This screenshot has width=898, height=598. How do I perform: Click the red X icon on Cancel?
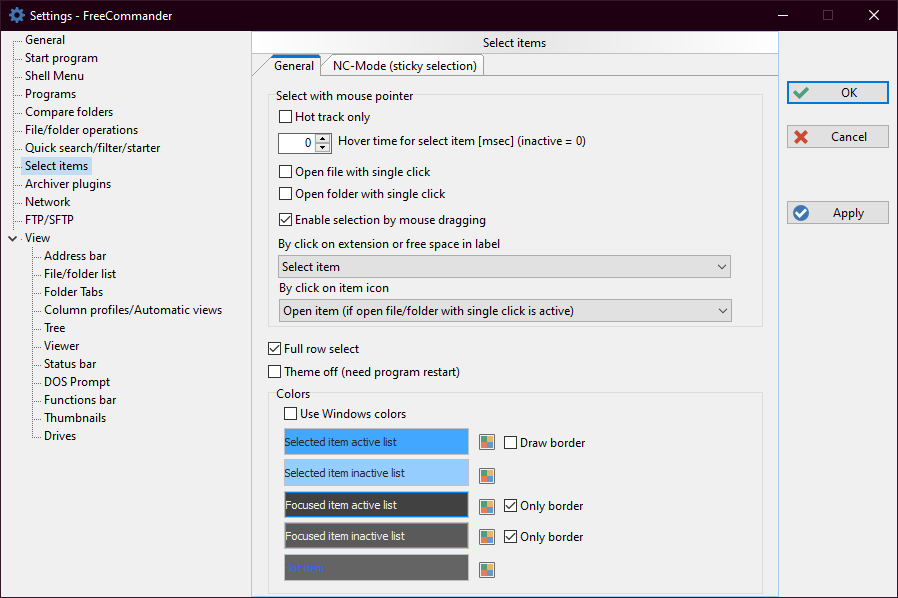pyautogui.click(x=800, y=137)
